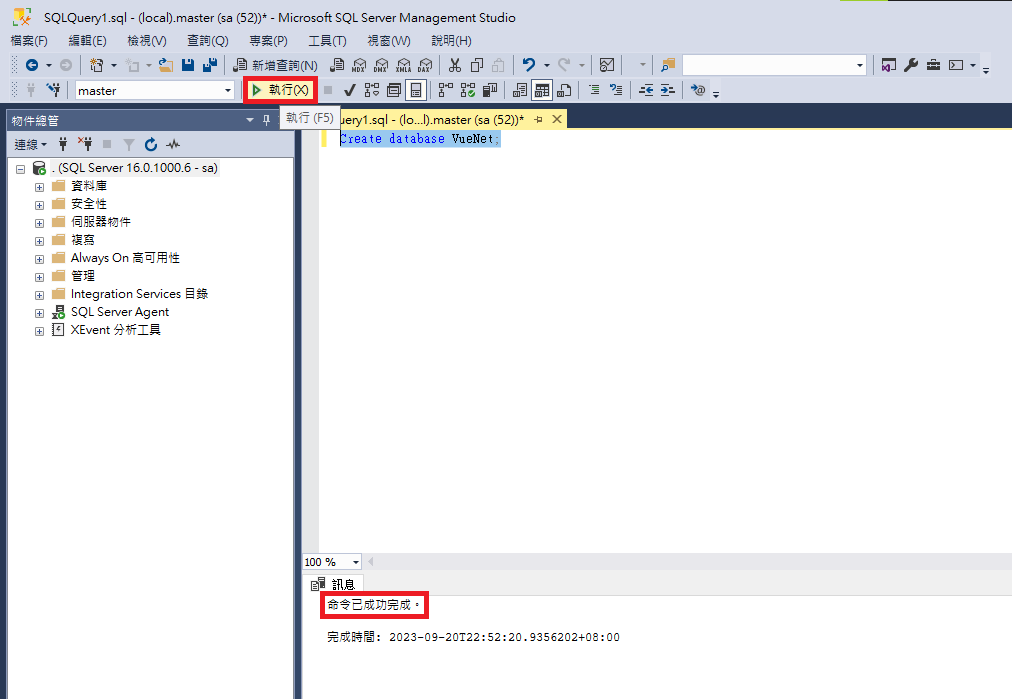Select the 訊息 results tab
This screenshot has width=1012, height=699.
333,584
